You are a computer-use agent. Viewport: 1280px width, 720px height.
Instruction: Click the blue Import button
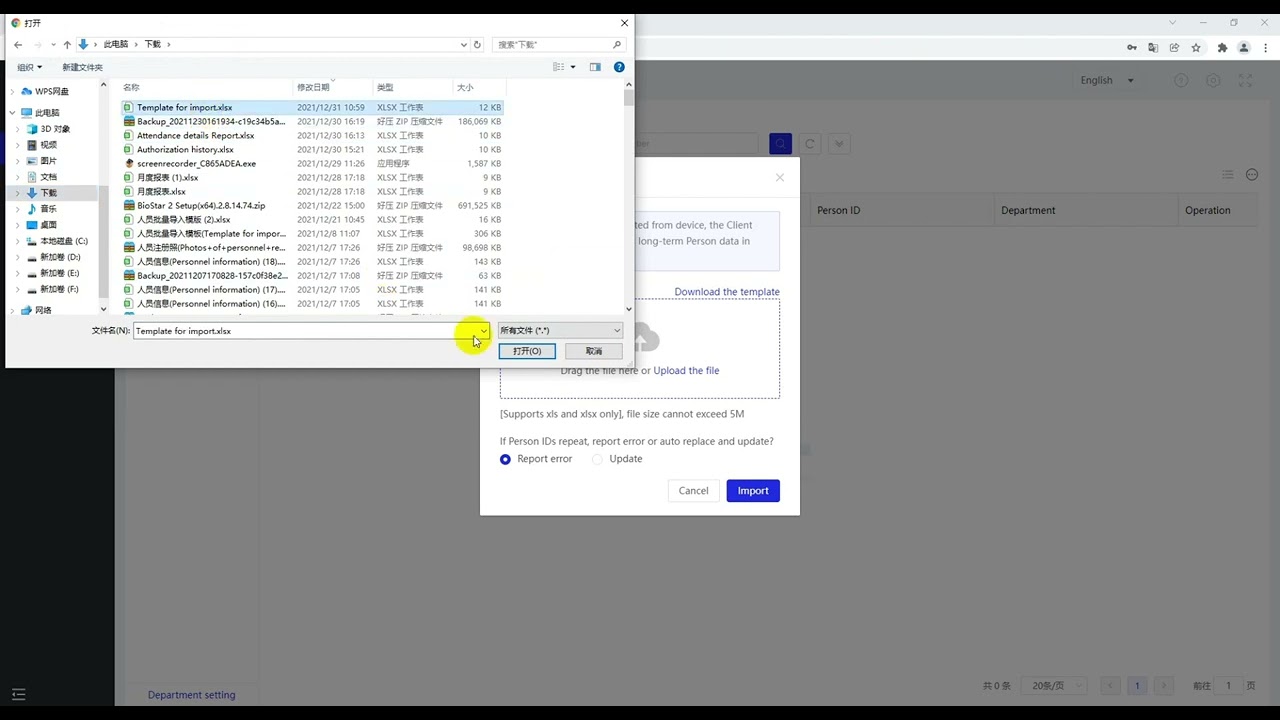coord(753,491)
